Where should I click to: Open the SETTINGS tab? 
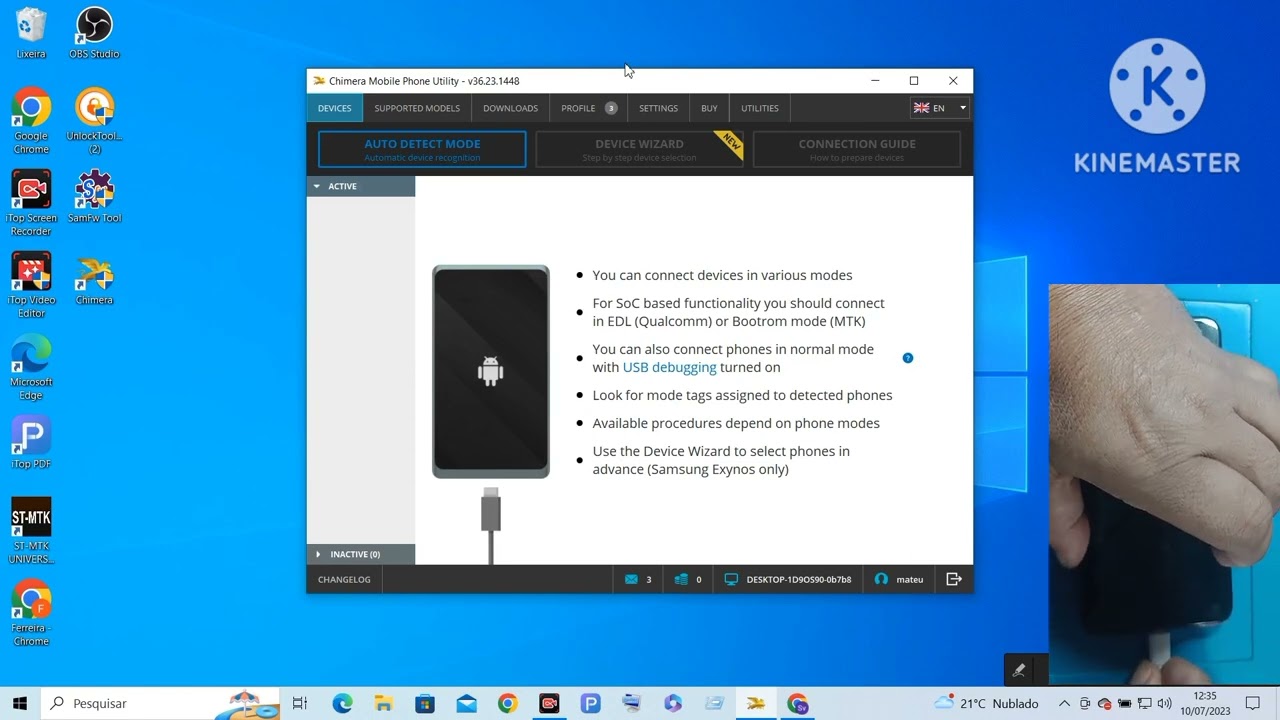point(658,108)
